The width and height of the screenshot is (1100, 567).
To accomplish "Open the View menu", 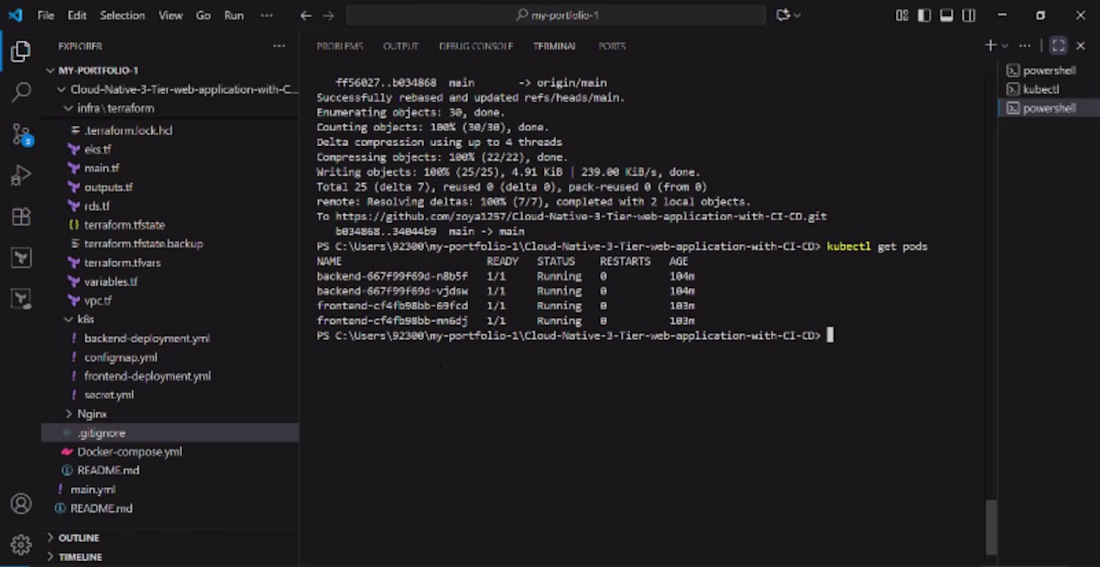I will click(170, 15).
